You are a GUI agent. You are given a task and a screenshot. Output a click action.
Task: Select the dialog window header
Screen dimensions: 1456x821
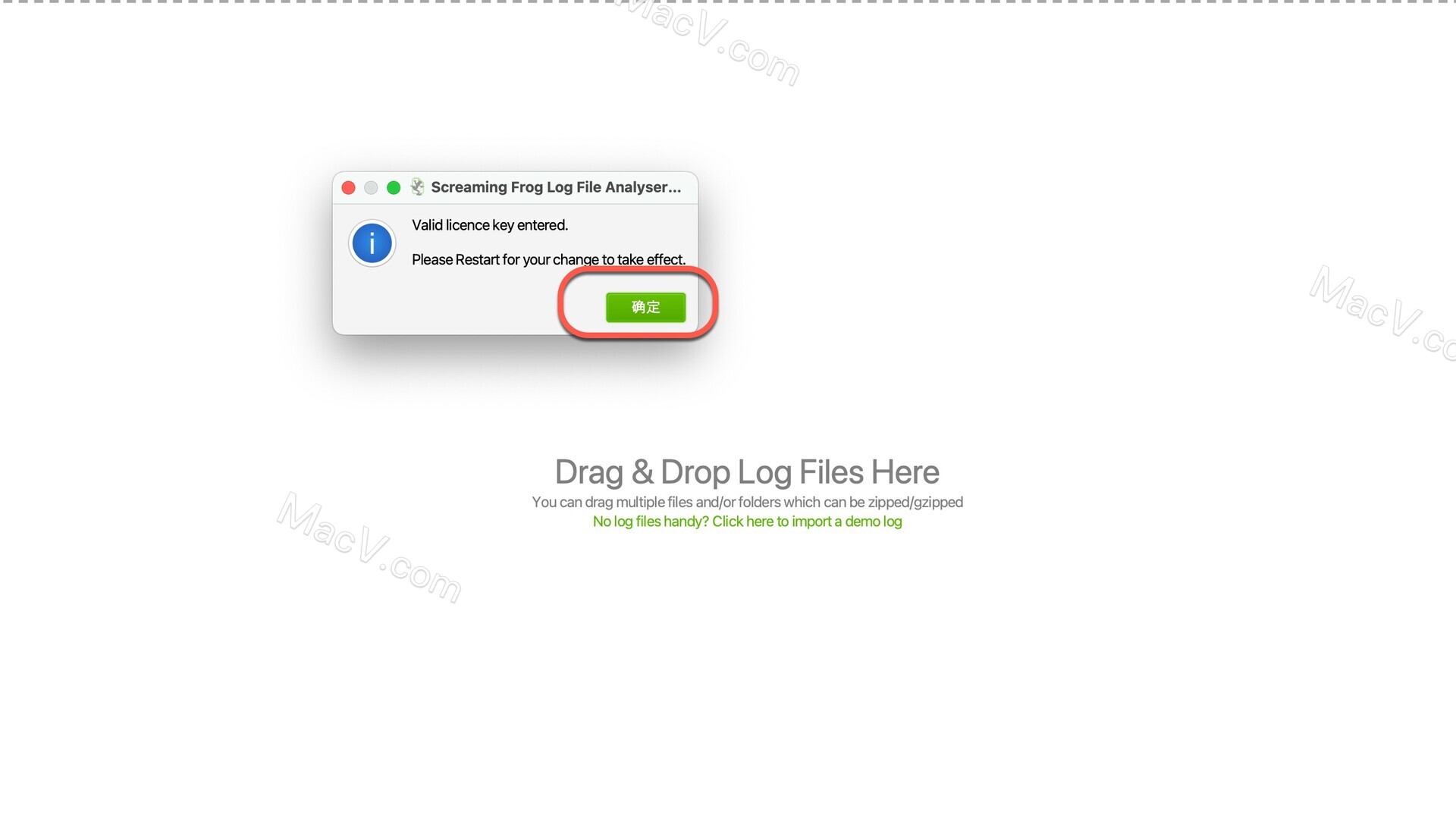point(515,187)
